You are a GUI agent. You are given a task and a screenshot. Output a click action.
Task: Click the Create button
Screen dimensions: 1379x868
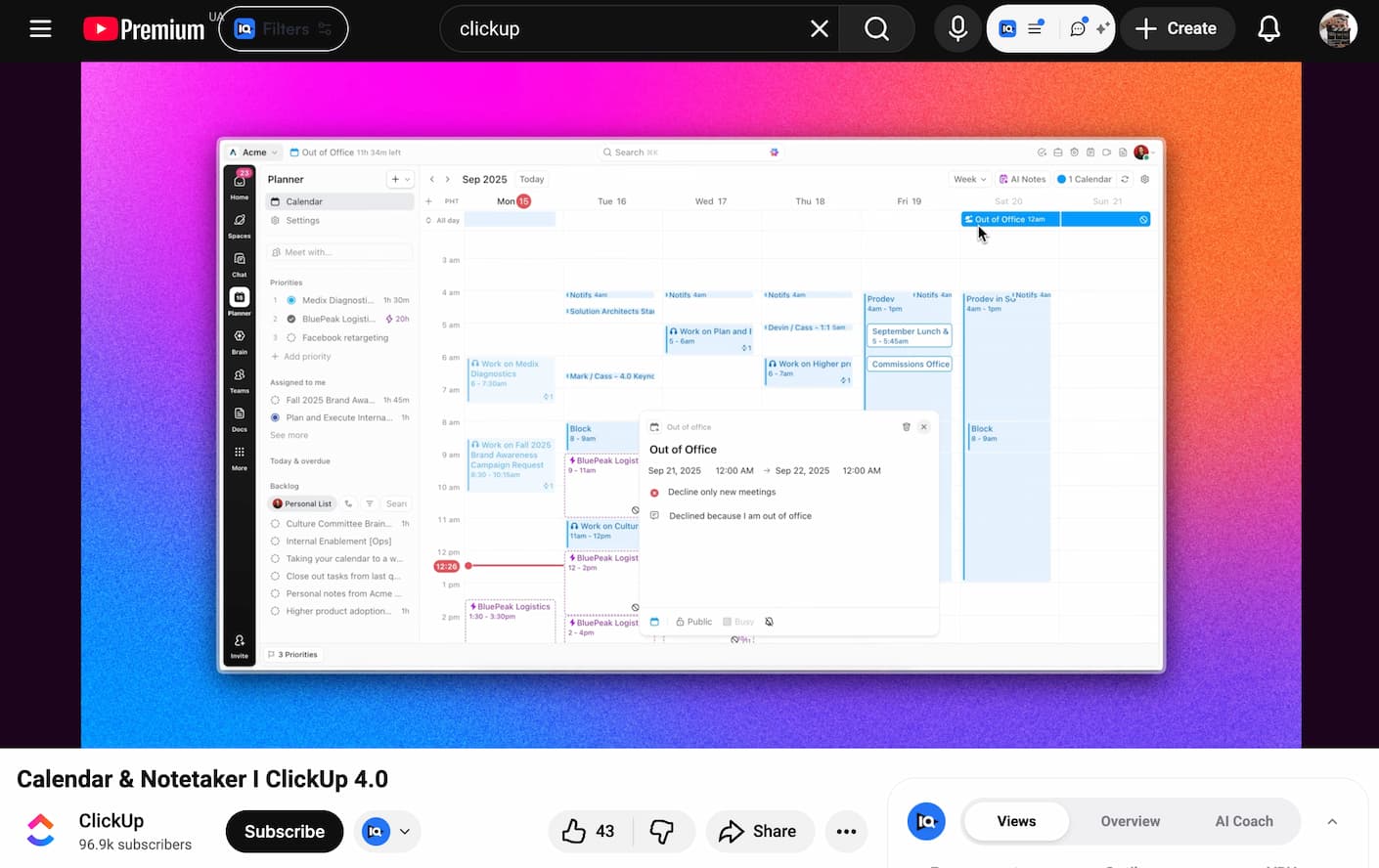tap(1177, 28)
